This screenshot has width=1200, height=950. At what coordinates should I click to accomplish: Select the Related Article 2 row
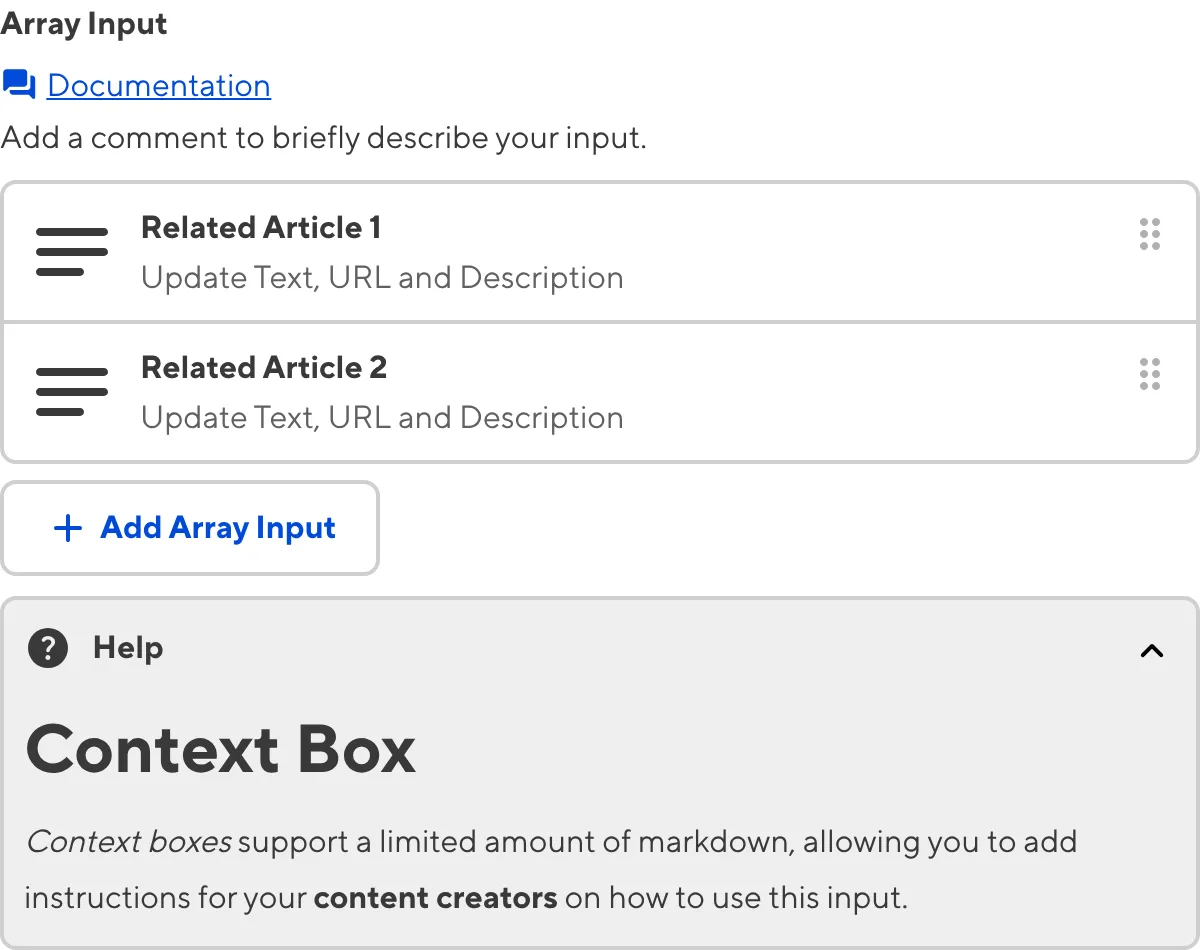[600, 392]
